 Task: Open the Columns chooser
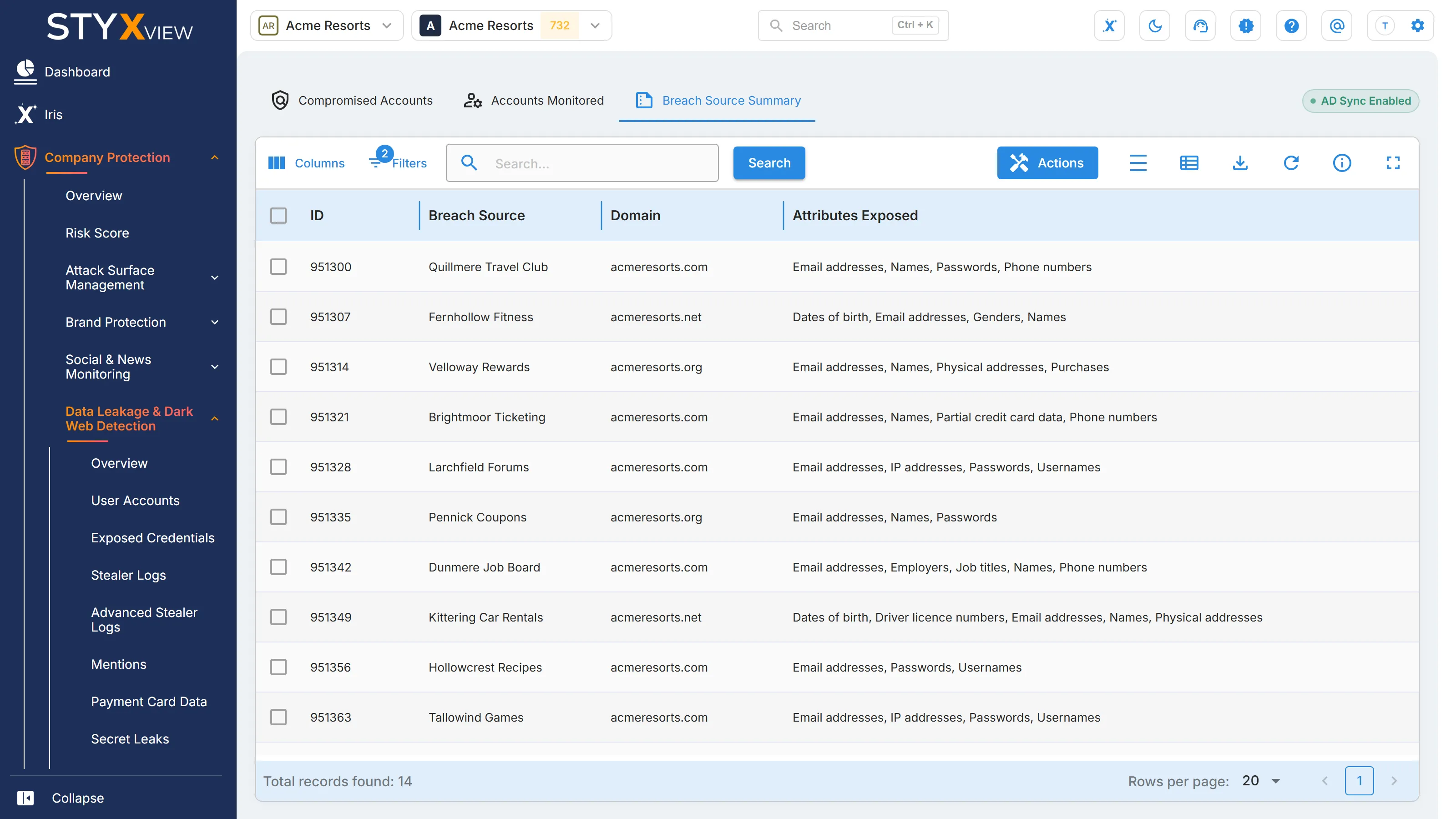tap(306, 163)
